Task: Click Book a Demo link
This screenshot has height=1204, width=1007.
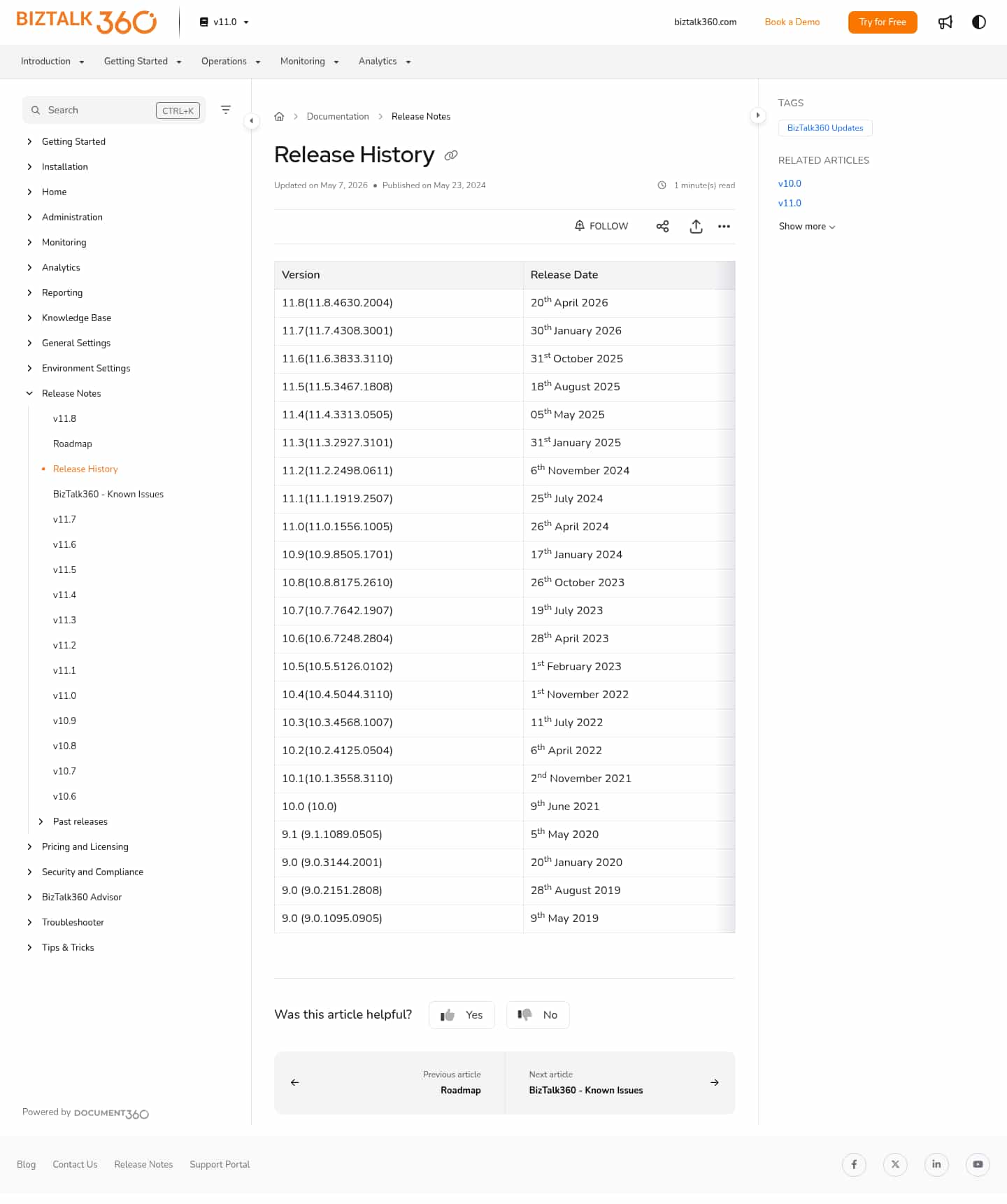Action: coord(792,22)
